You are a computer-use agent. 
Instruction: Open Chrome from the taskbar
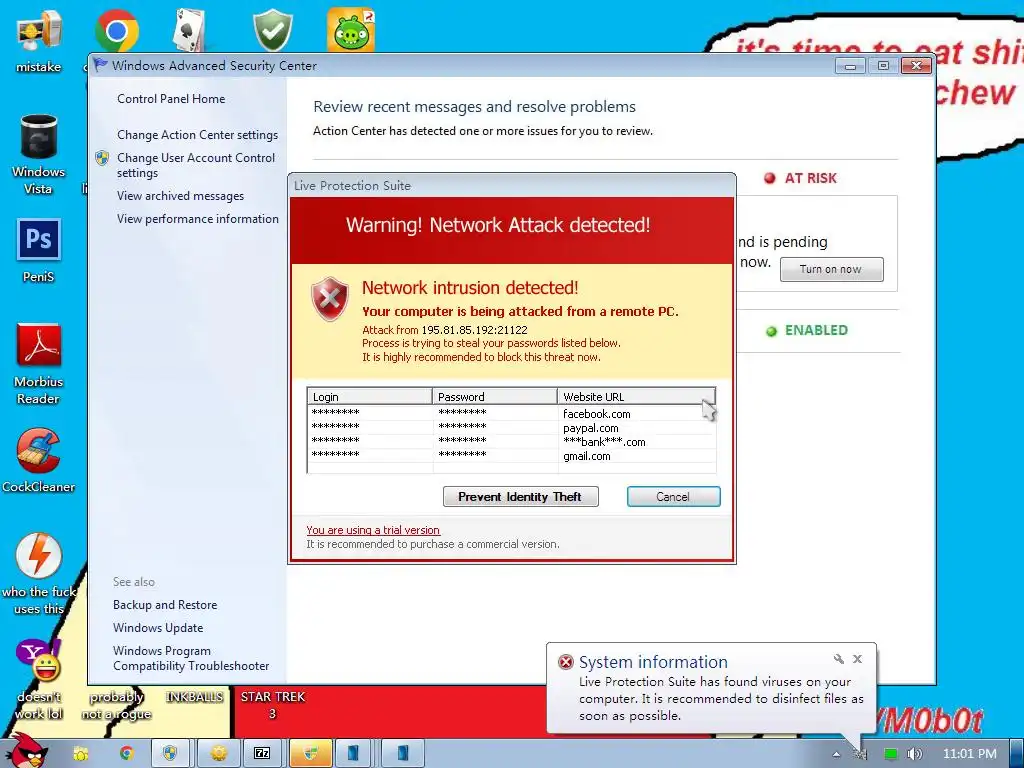[127, 754]
